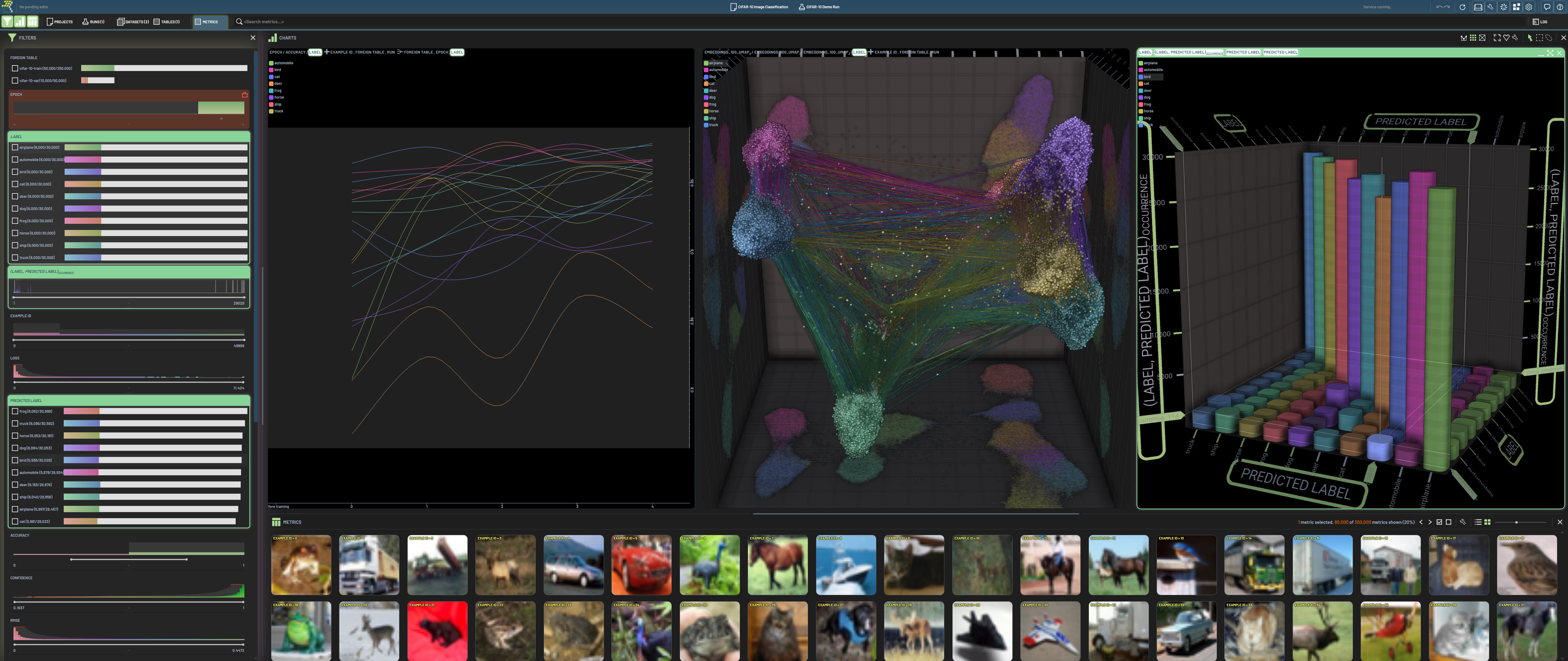Open the LOG button
This screenshot has height=661, width=1568.
coord(1540,22)
